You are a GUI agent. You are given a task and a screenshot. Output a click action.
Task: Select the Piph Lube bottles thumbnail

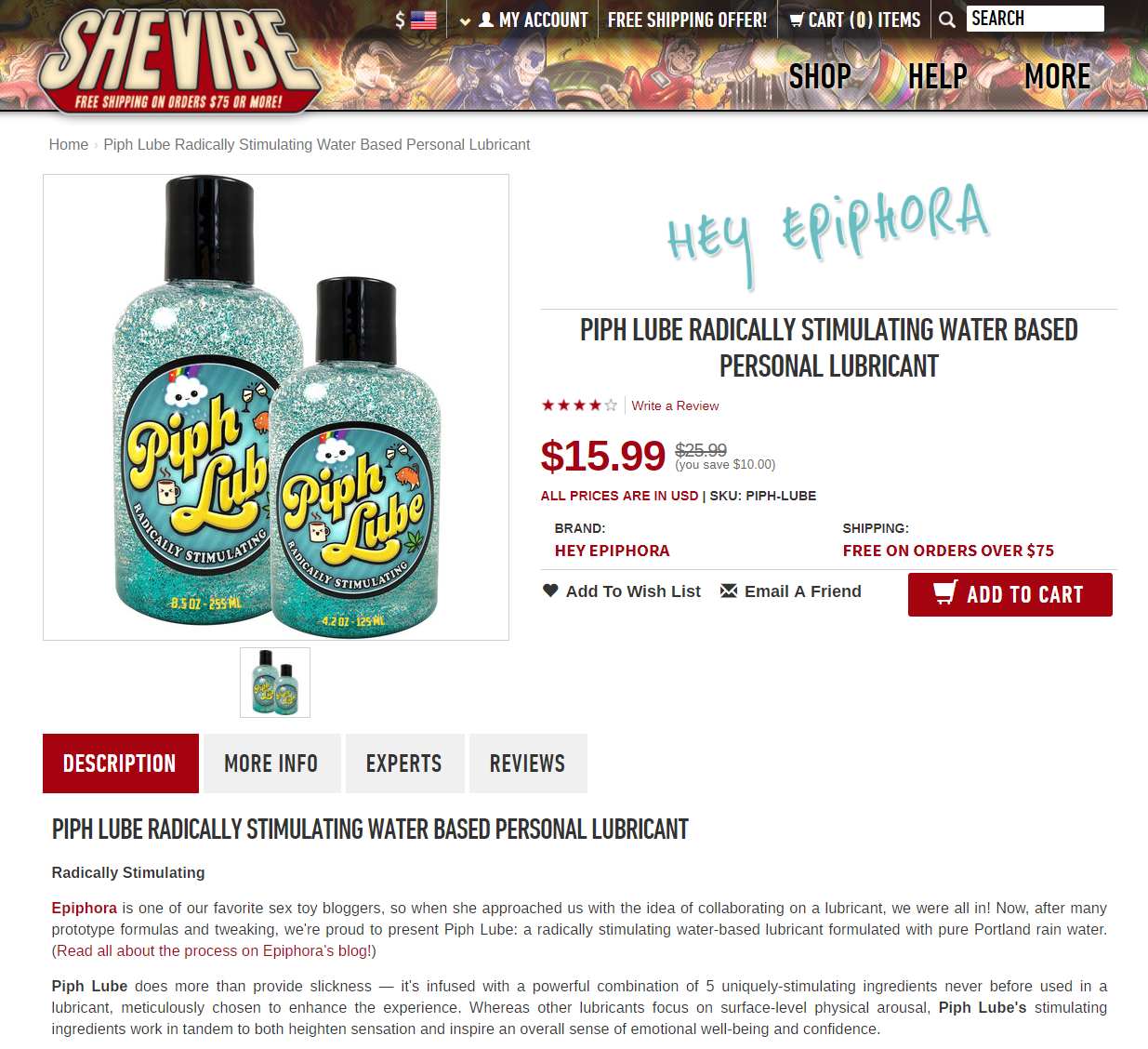pos(275,683)
